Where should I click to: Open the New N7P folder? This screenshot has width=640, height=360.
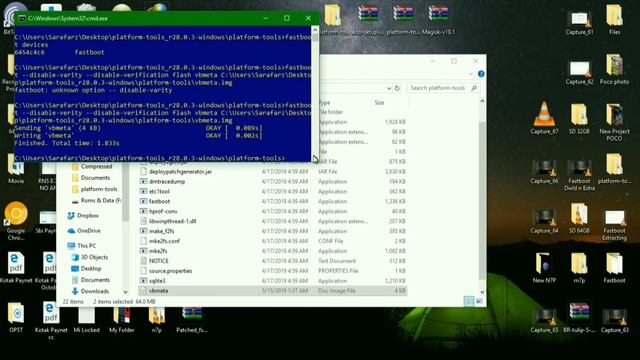[x=544, y=268]
